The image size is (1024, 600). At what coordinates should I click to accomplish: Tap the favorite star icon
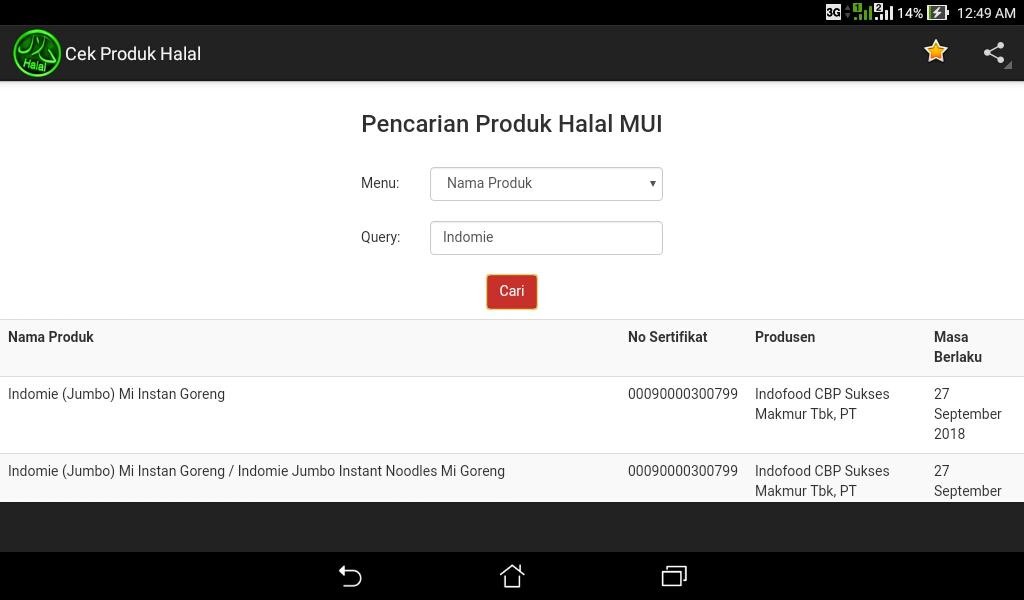tap(935, 52)
